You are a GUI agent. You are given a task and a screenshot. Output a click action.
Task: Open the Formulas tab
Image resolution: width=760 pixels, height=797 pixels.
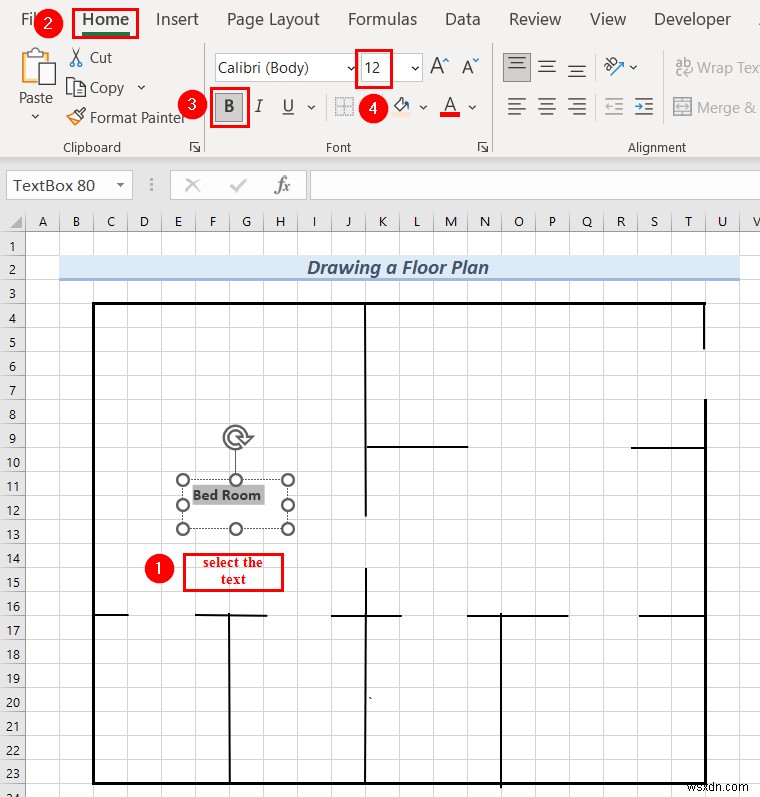click(382, 19)
